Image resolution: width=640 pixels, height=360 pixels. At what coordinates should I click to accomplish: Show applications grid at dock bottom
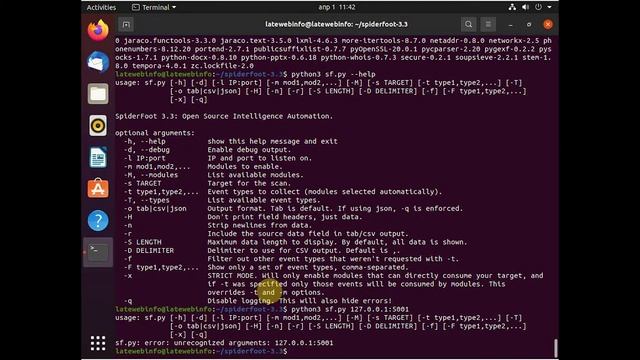point(98,343)
